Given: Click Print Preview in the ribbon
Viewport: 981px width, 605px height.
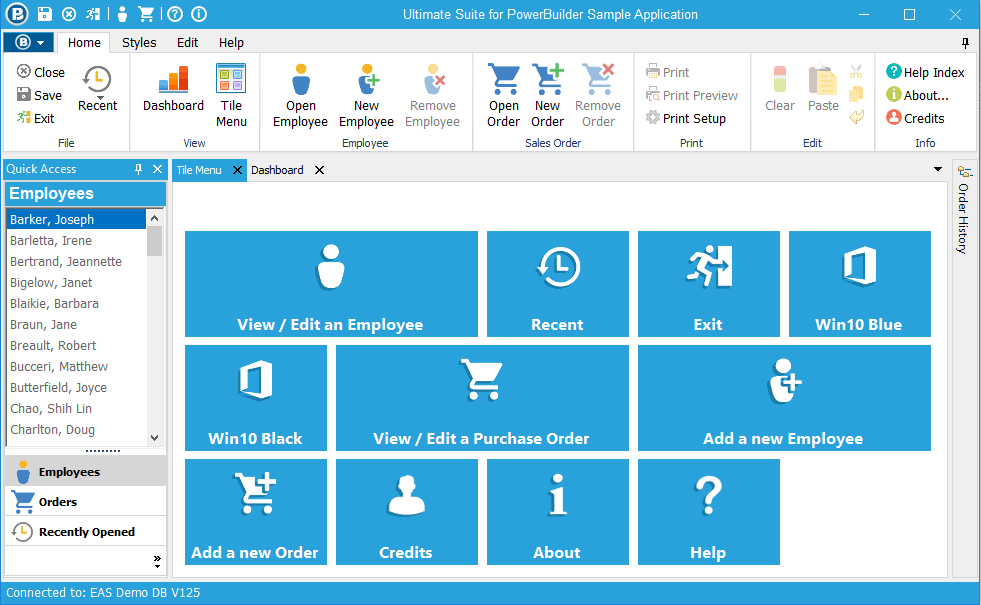Looking at the screenshot, I should (692, 95).
